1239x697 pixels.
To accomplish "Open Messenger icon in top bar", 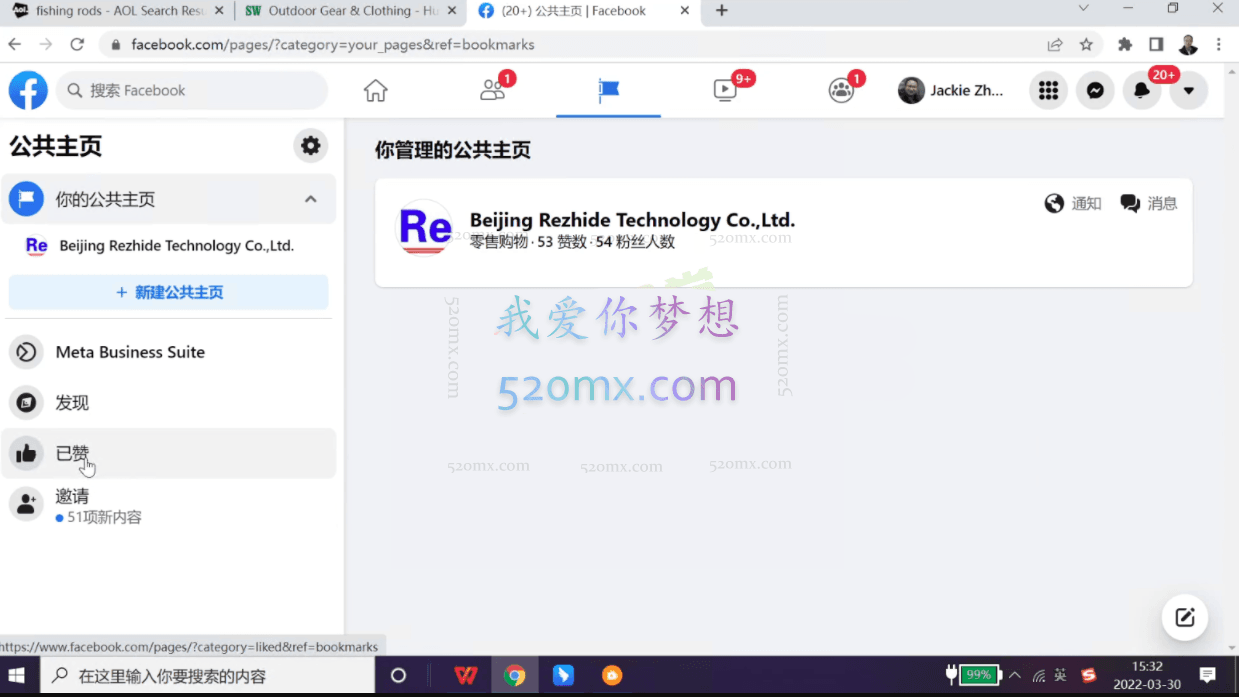I will tap(1095, 90).
